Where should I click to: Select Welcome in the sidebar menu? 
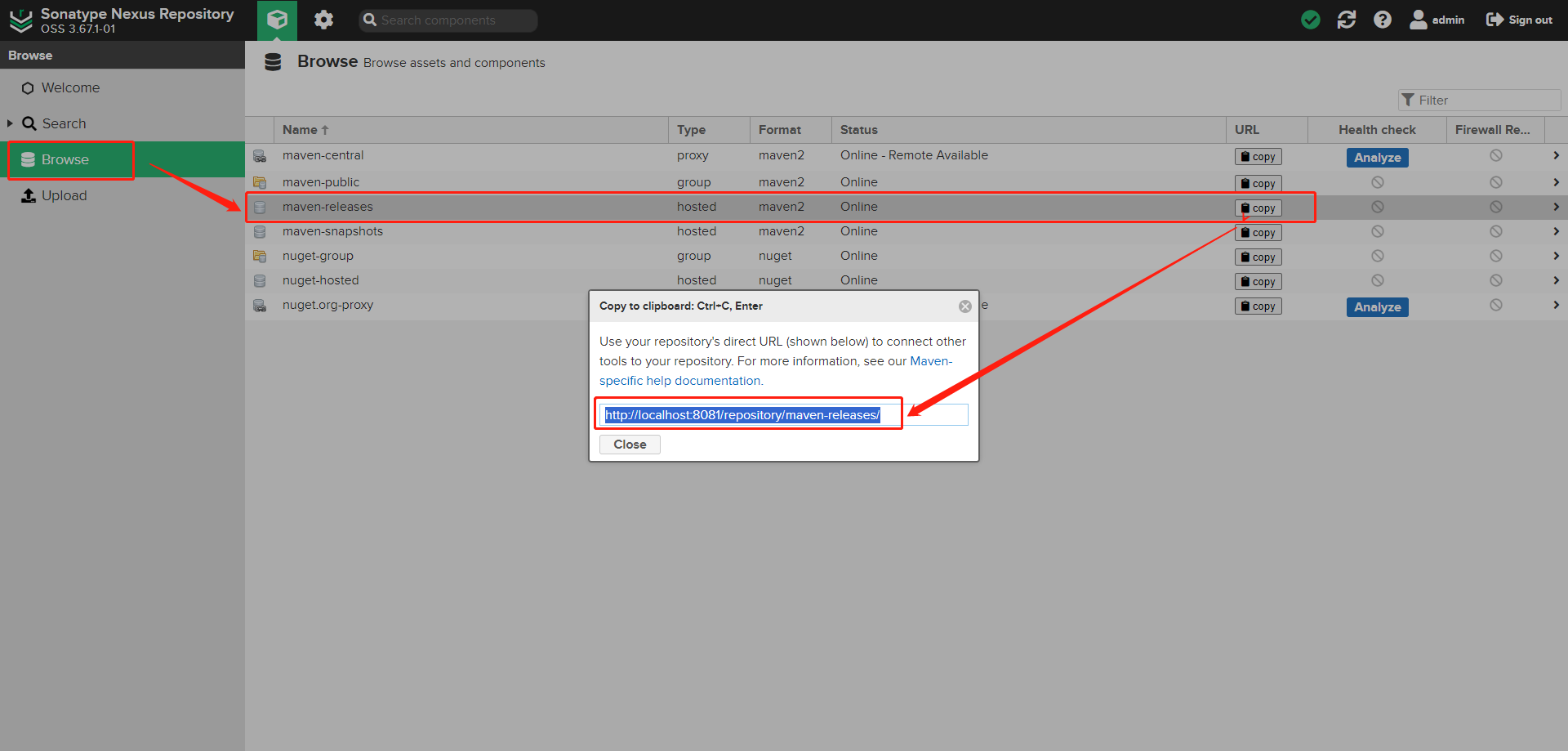70,87
